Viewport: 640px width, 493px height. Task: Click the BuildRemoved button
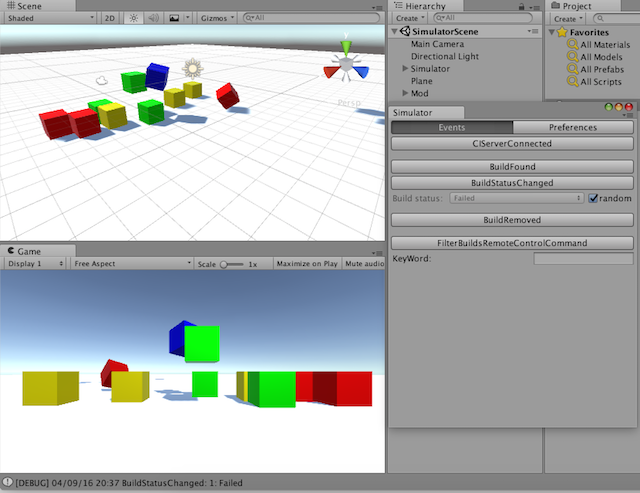tap(512, 220)
